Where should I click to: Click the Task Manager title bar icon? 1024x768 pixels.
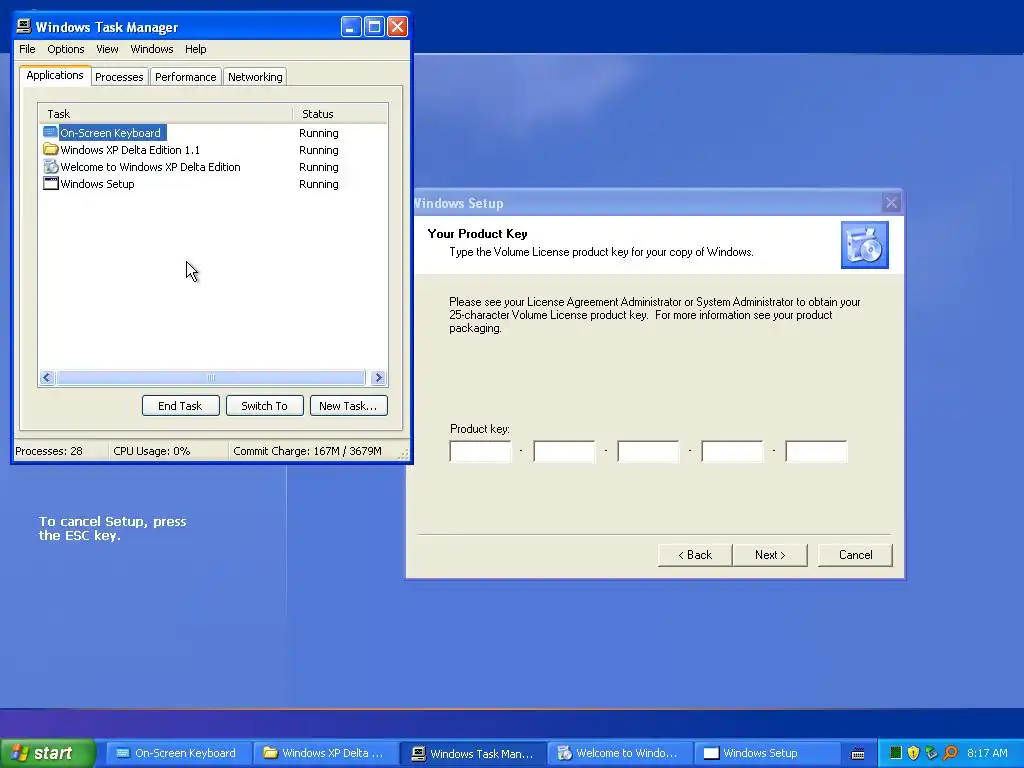(x=24, y=27)
